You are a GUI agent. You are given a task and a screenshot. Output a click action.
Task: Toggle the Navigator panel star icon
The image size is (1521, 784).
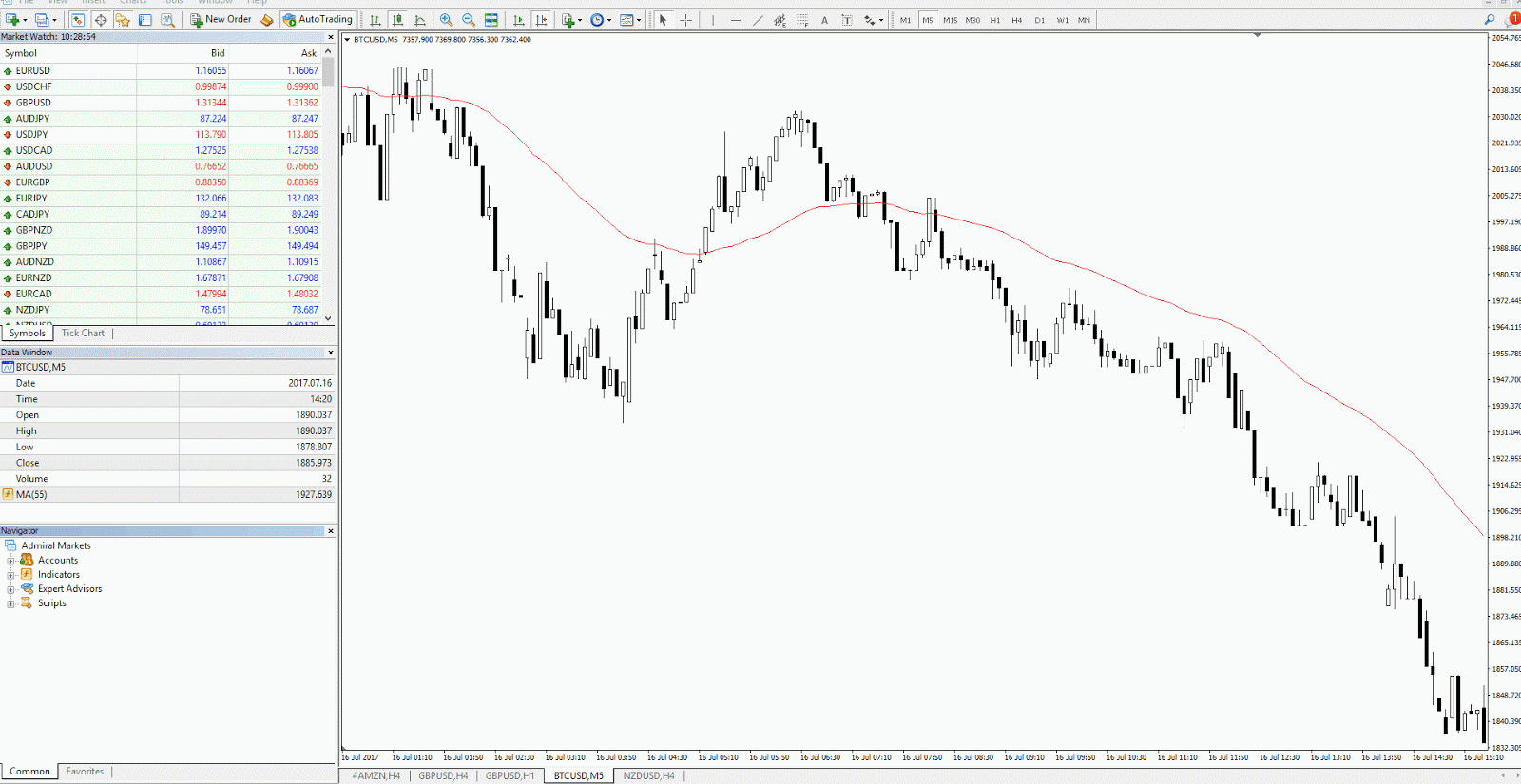pos(123,19)
